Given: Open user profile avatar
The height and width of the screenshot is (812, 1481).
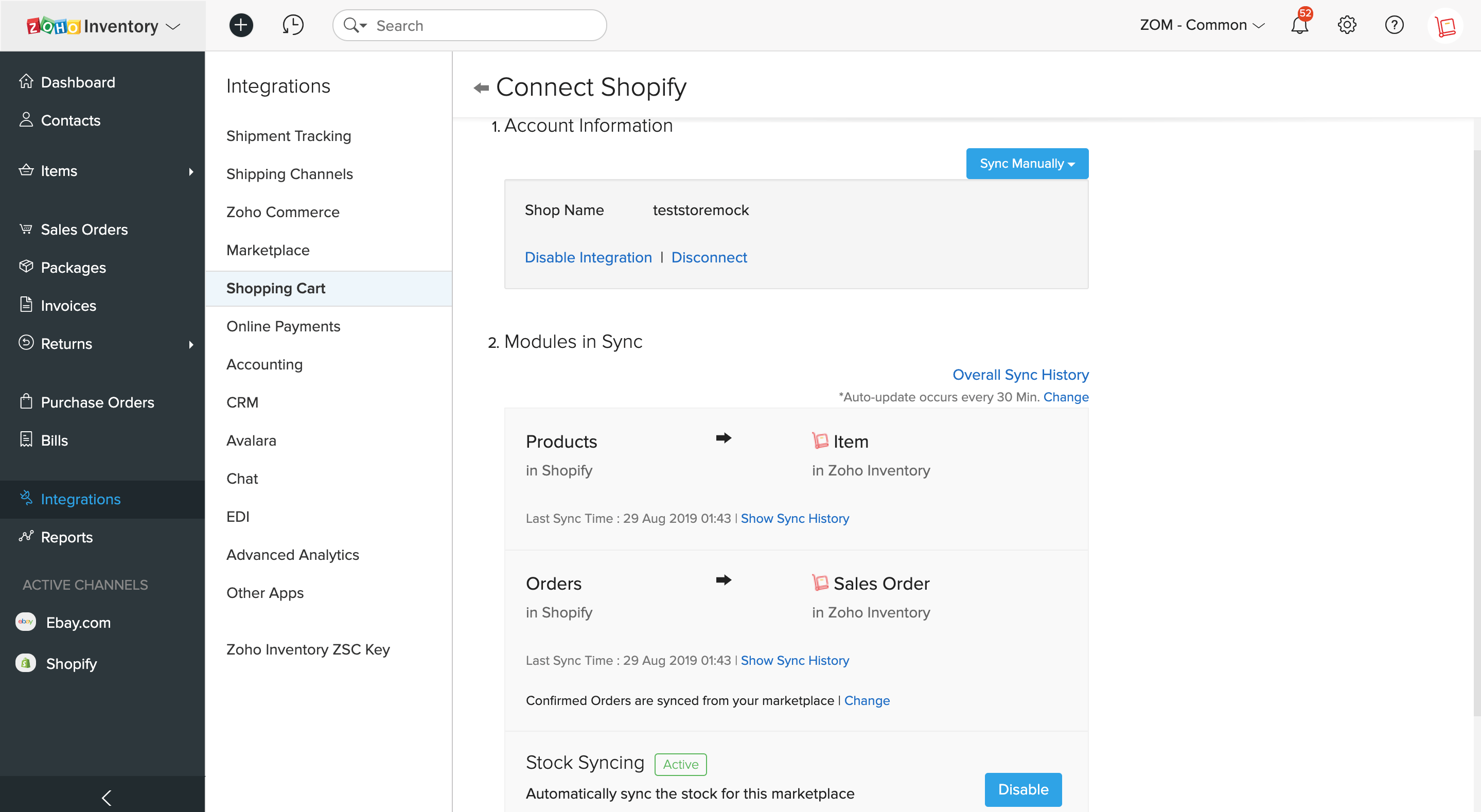Looking at the screenshot, I should pyautogui.click(x=1445, y=25).
